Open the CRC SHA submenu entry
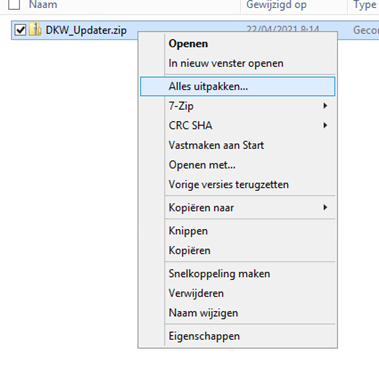Image resolution: width=379 pixels, height=368 pixels. [237, 126]
